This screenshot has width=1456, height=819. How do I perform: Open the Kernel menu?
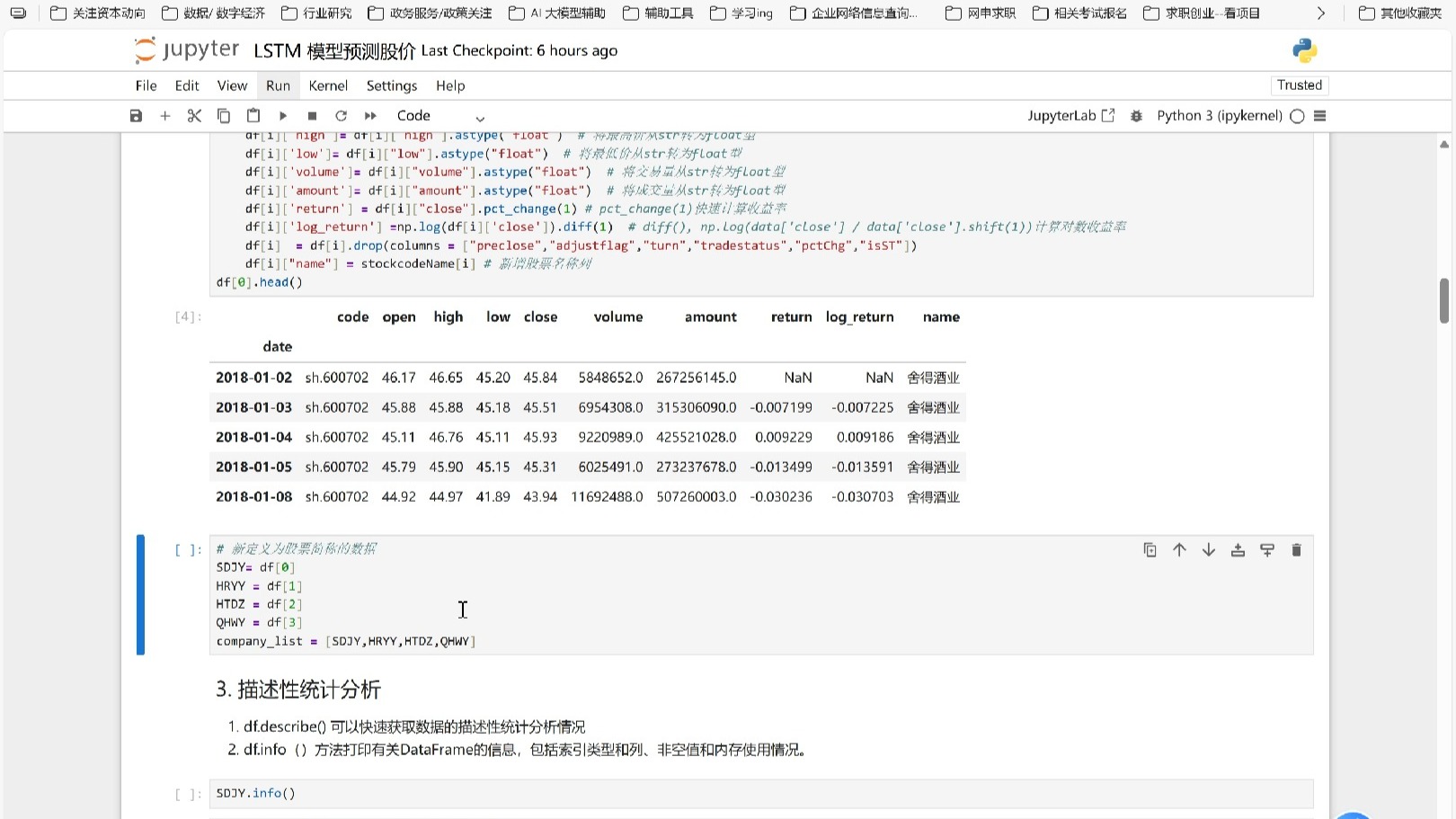(x=327, y=85)
